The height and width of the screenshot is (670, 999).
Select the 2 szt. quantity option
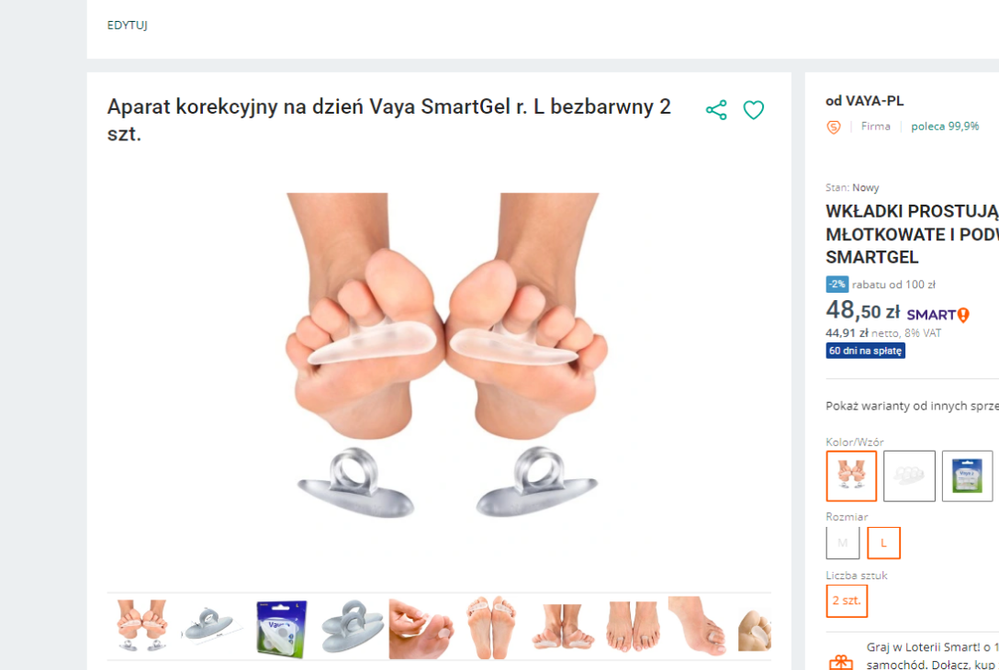pyautogui.click(x=847, y=601)
